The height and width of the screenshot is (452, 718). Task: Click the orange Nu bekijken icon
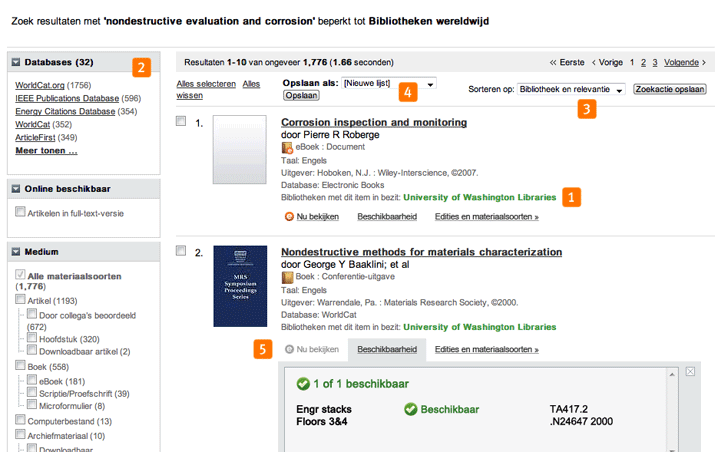coord(289,216)
